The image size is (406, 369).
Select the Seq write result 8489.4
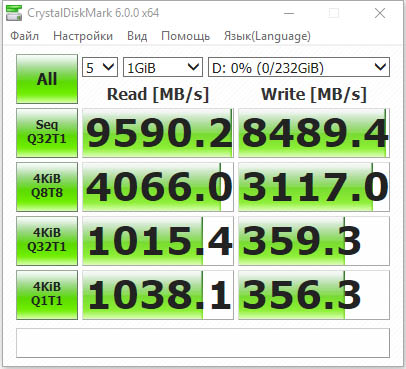[314, 133]
